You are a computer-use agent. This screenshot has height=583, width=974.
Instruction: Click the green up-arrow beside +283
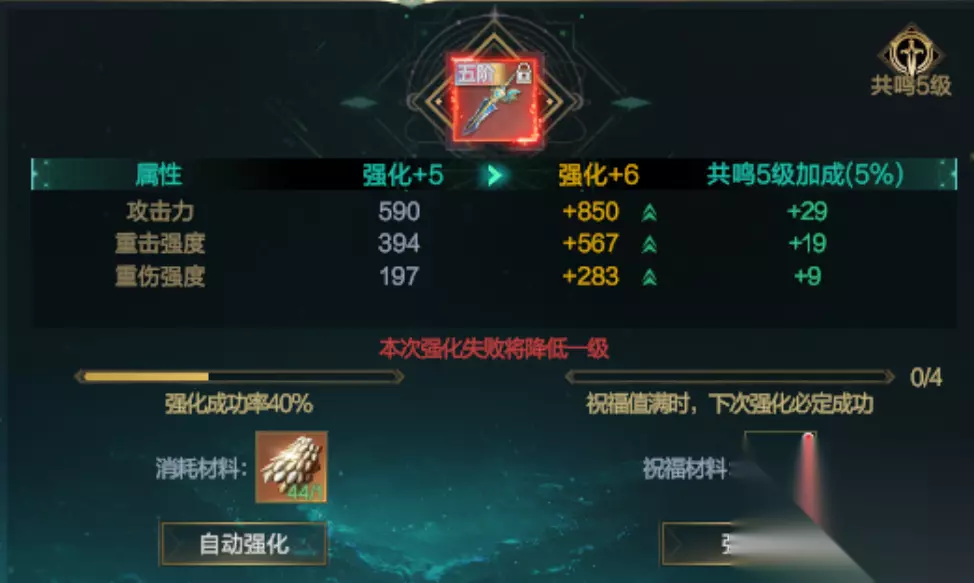(649, 277)
